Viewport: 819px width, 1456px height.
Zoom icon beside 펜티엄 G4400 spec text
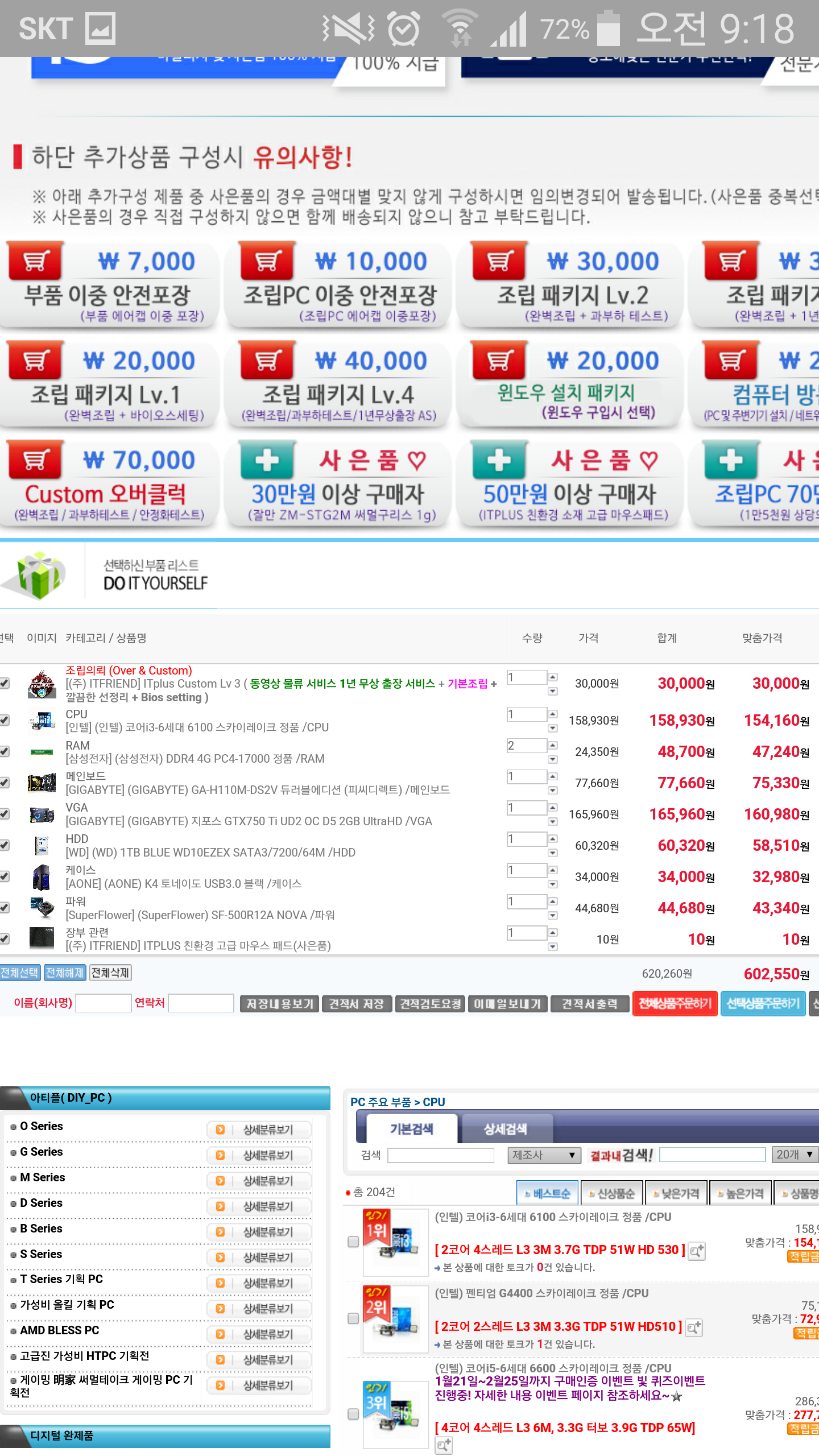[x=694, y=1327]
